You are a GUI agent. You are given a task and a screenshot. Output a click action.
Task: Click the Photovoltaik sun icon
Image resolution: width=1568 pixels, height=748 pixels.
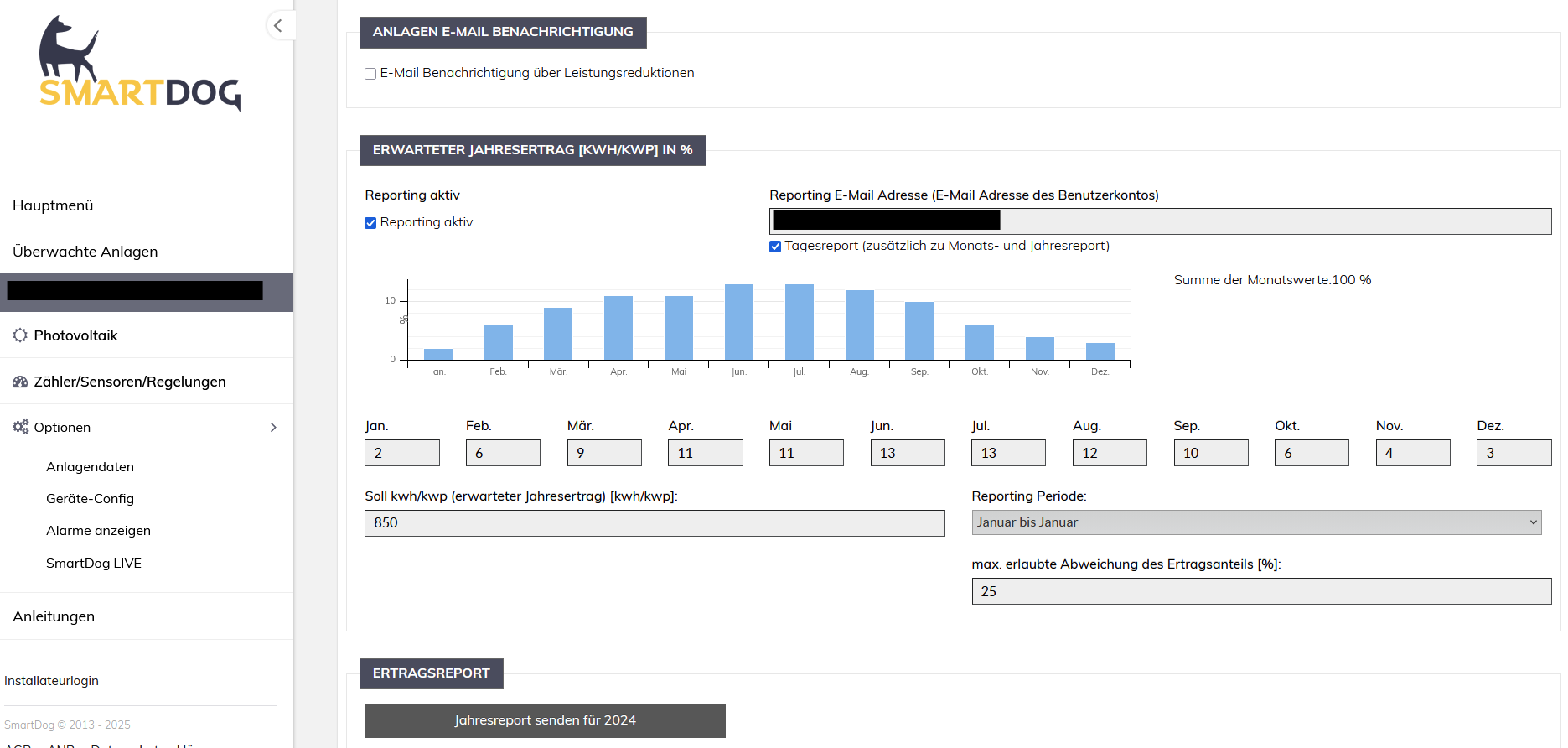click(20, 335)
